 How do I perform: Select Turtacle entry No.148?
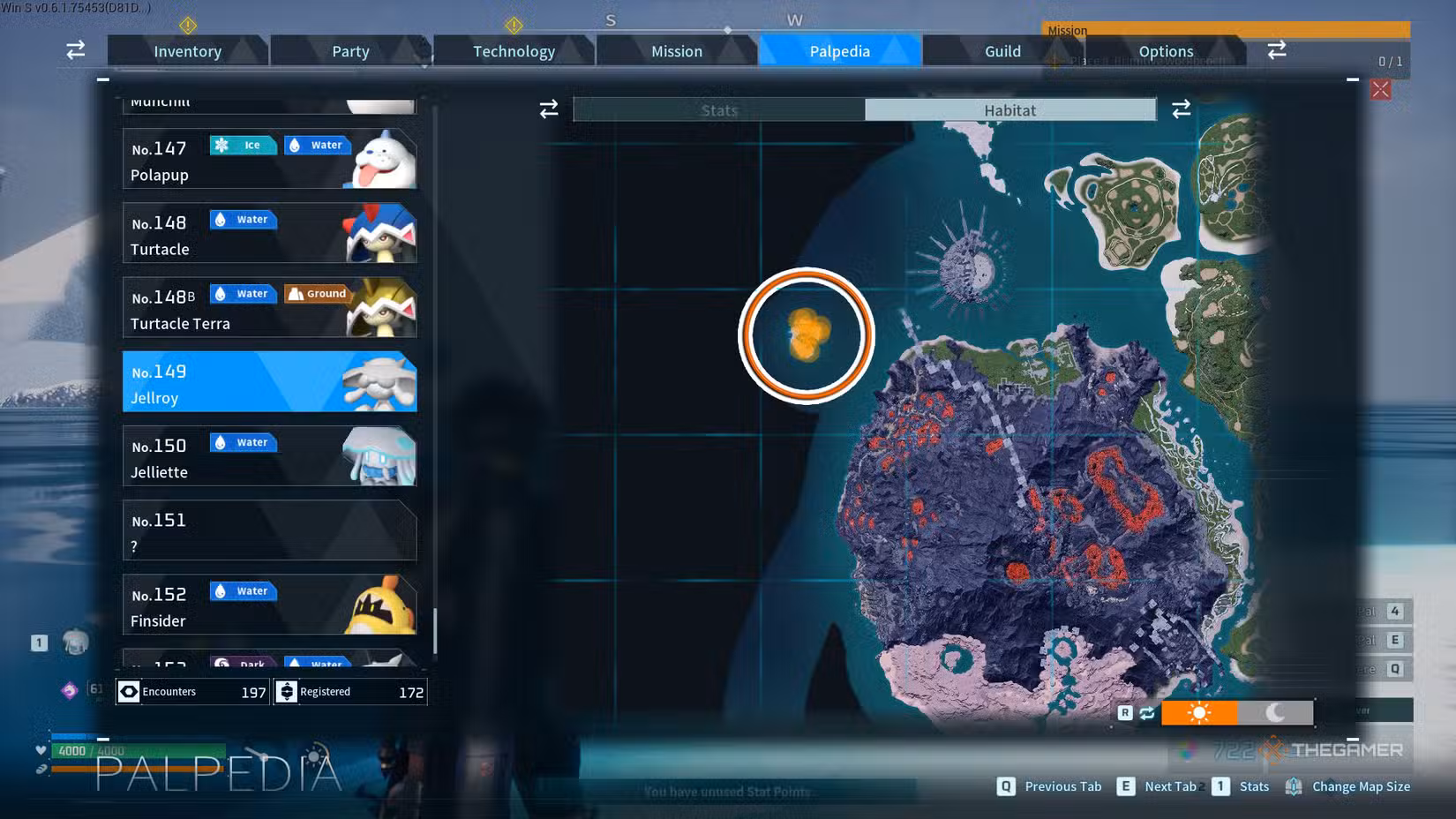click(x=269, y=233)
